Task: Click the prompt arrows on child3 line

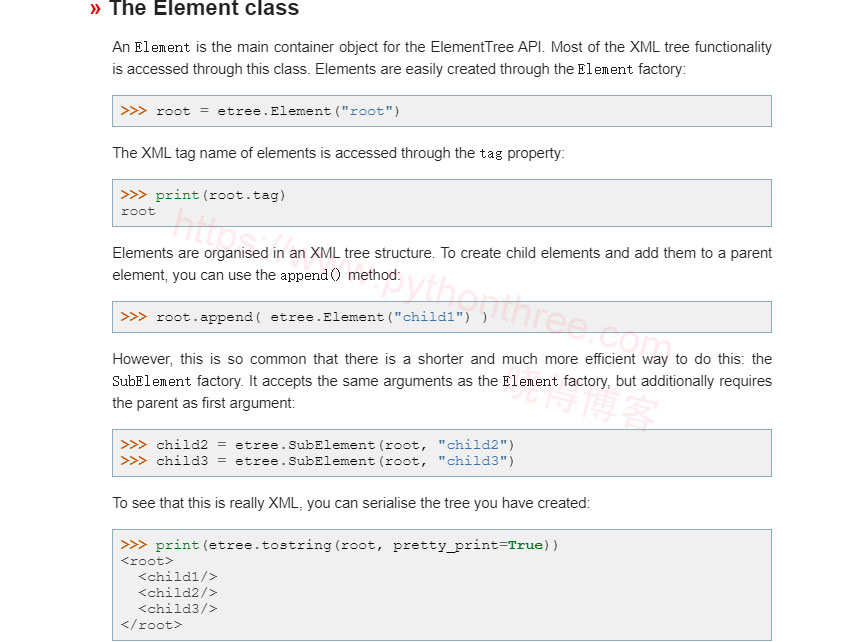Action: 134,461
